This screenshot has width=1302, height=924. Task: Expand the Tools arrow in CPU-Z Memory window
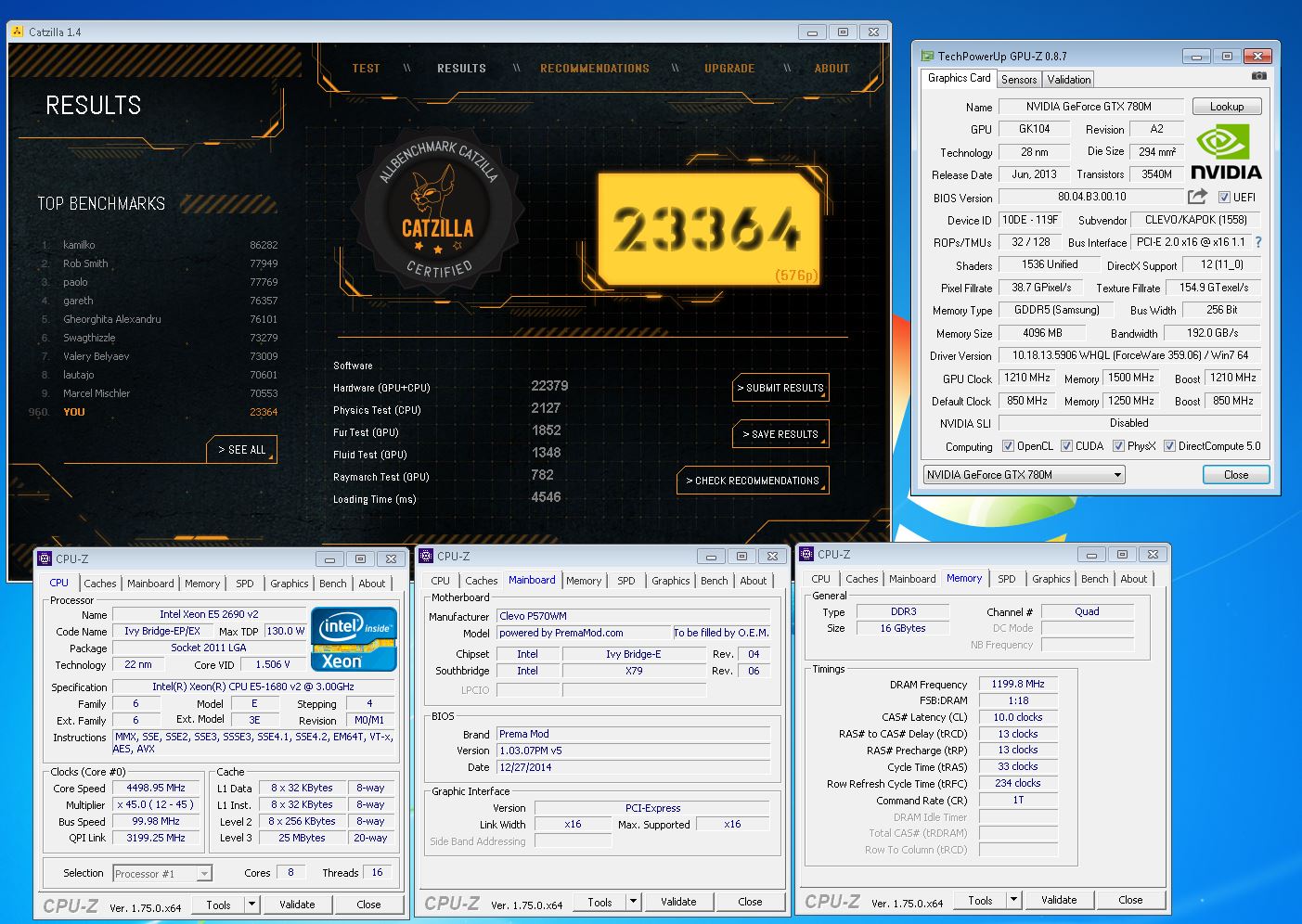1013,900
